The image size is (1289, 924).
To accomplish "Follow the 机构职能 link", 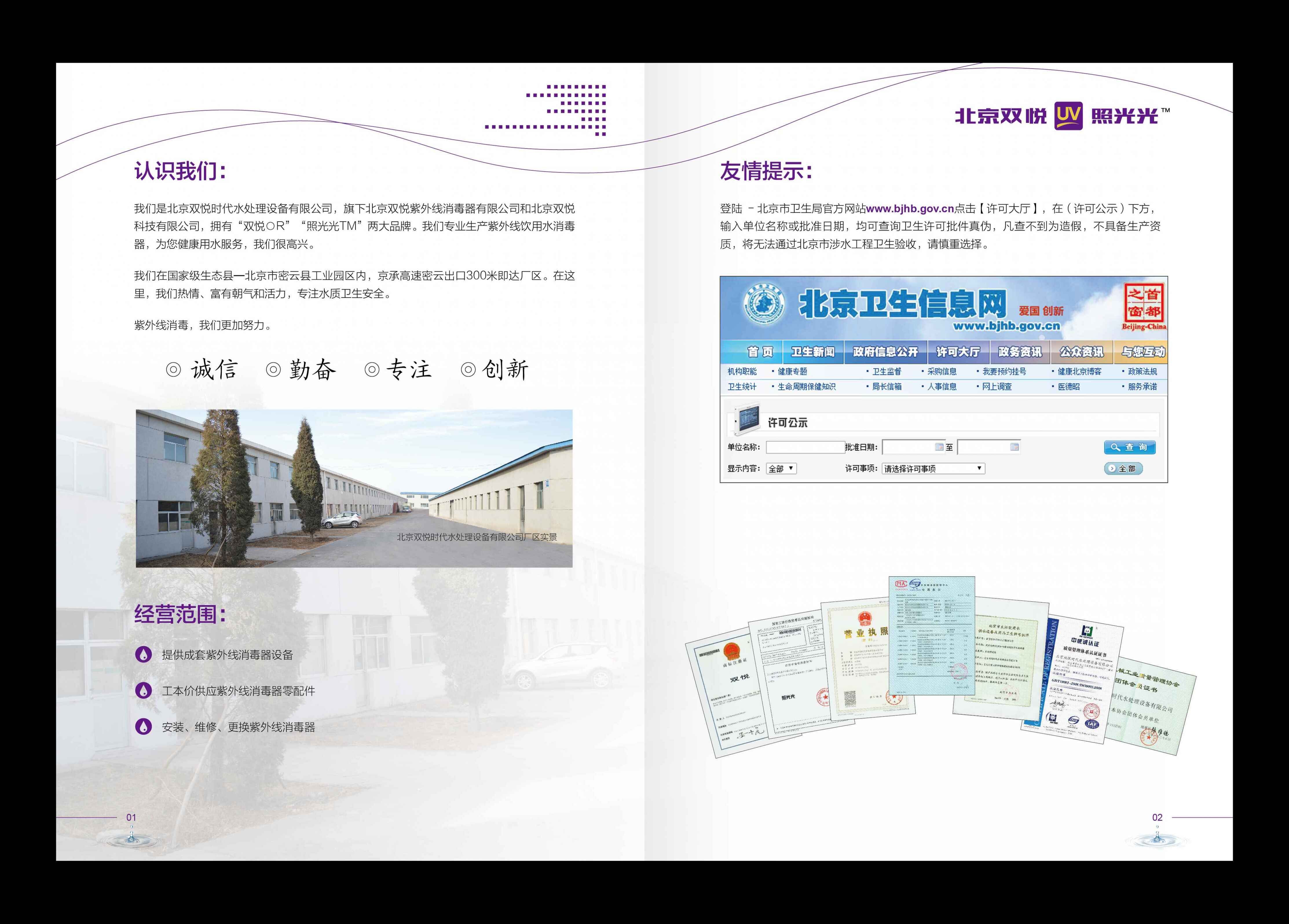I will click(742, 371).
